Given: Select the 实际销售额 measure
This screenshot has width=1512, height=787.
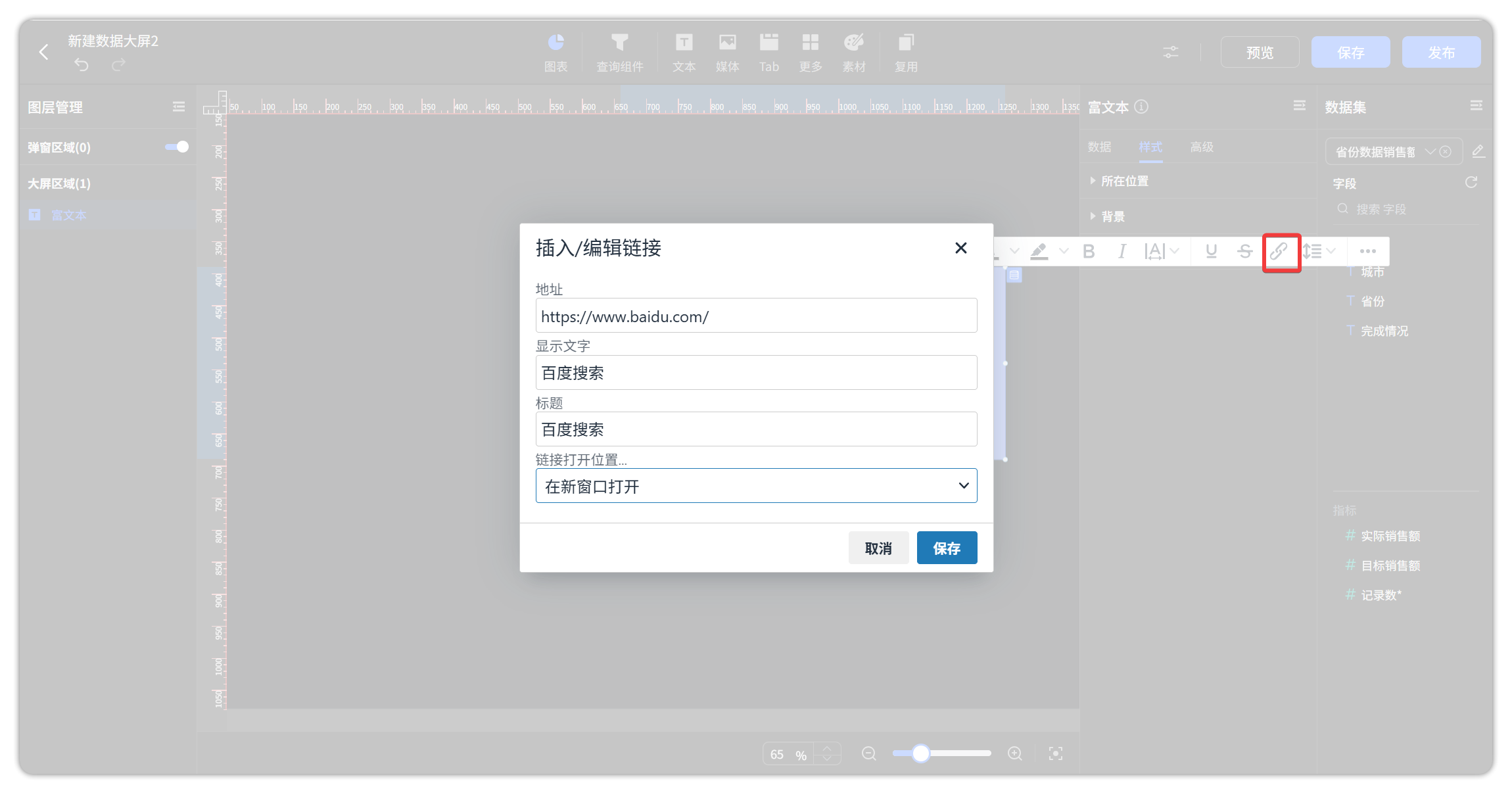Looking at the screenshot, I should click(x=1390, y=536).
